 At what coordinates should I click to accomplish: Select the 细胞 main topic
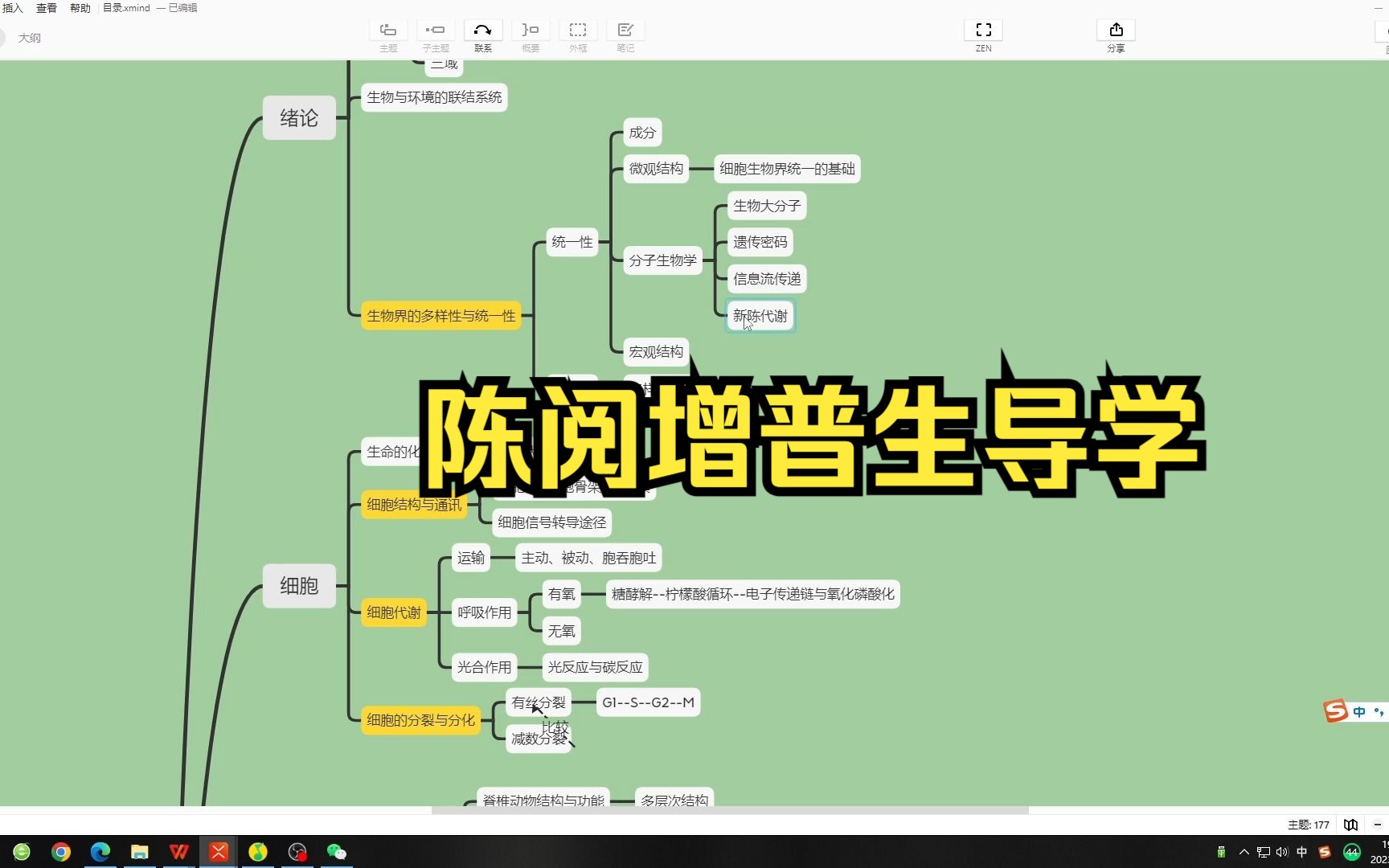[299, 585]
